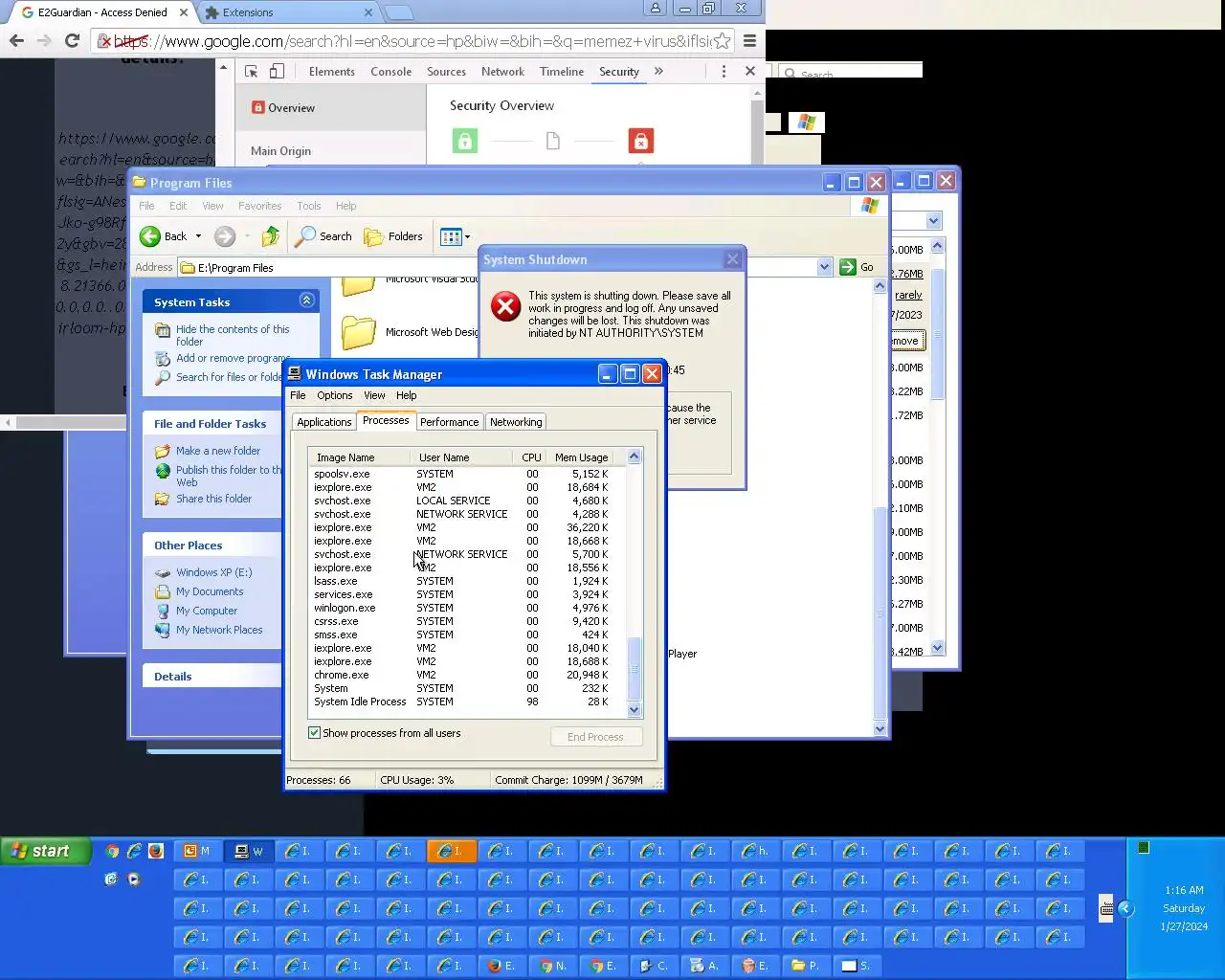The image size is (1225, 980).
Task: Switch to the Performance tab in Task Manager
Action: [x=449, y=422]
